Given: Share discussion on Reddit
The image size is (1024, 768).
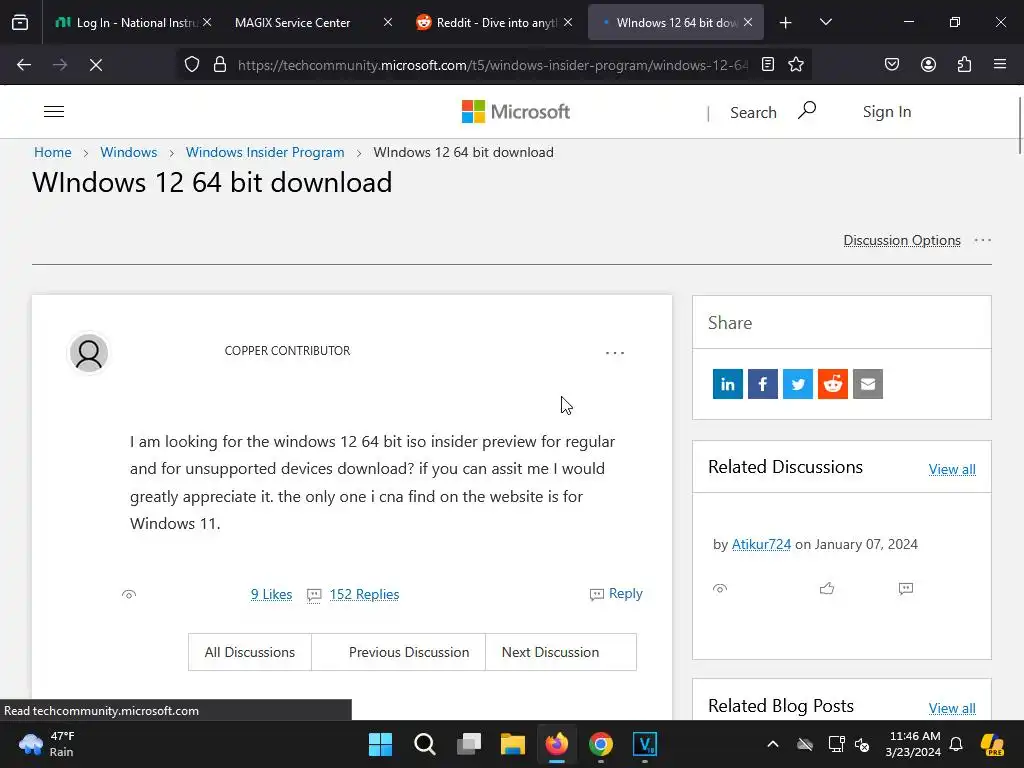Looking at the screenshot, I should [833, 384].
